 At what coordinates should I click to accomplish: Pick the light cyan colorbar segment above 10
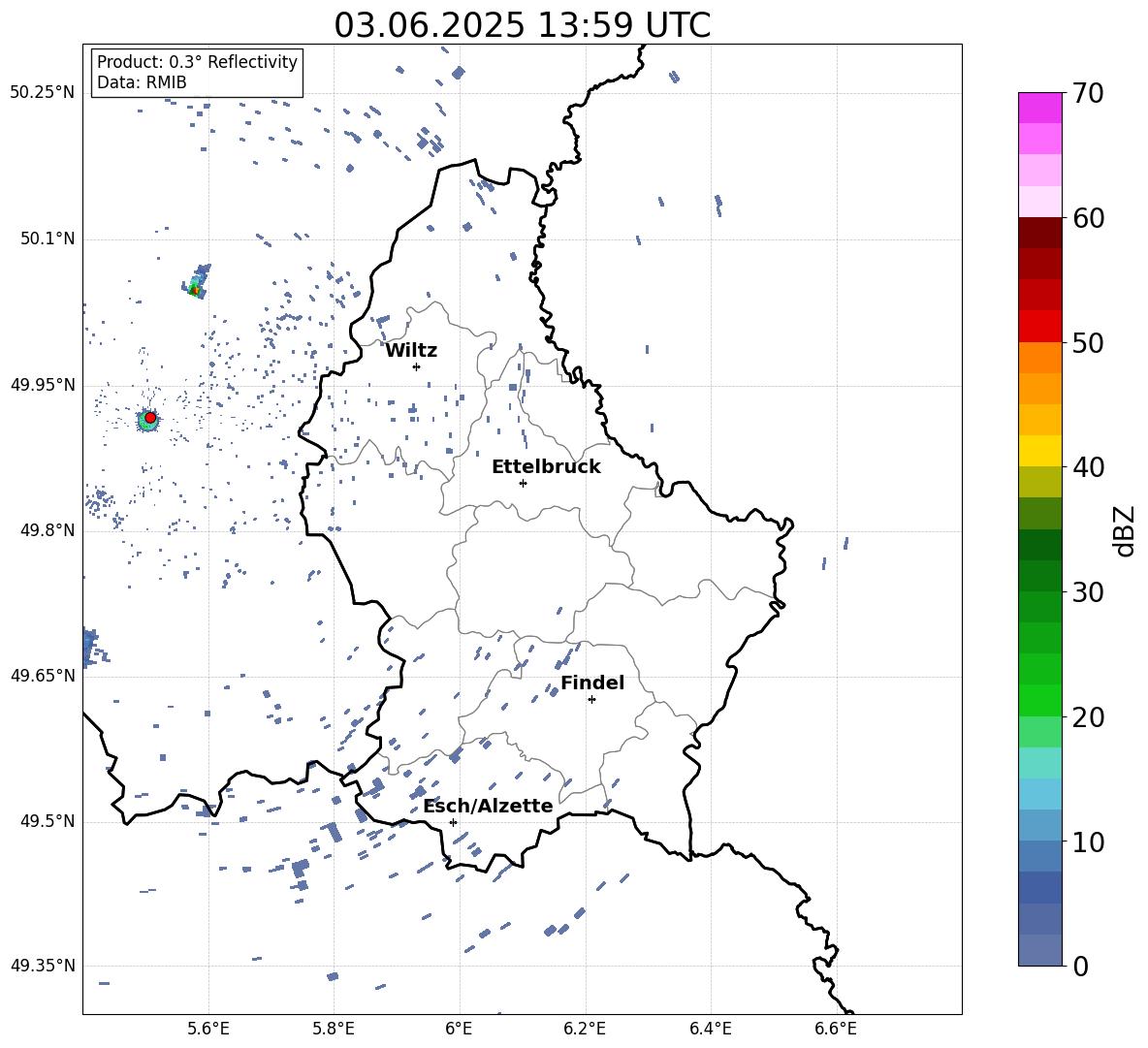coord(1040,794)
